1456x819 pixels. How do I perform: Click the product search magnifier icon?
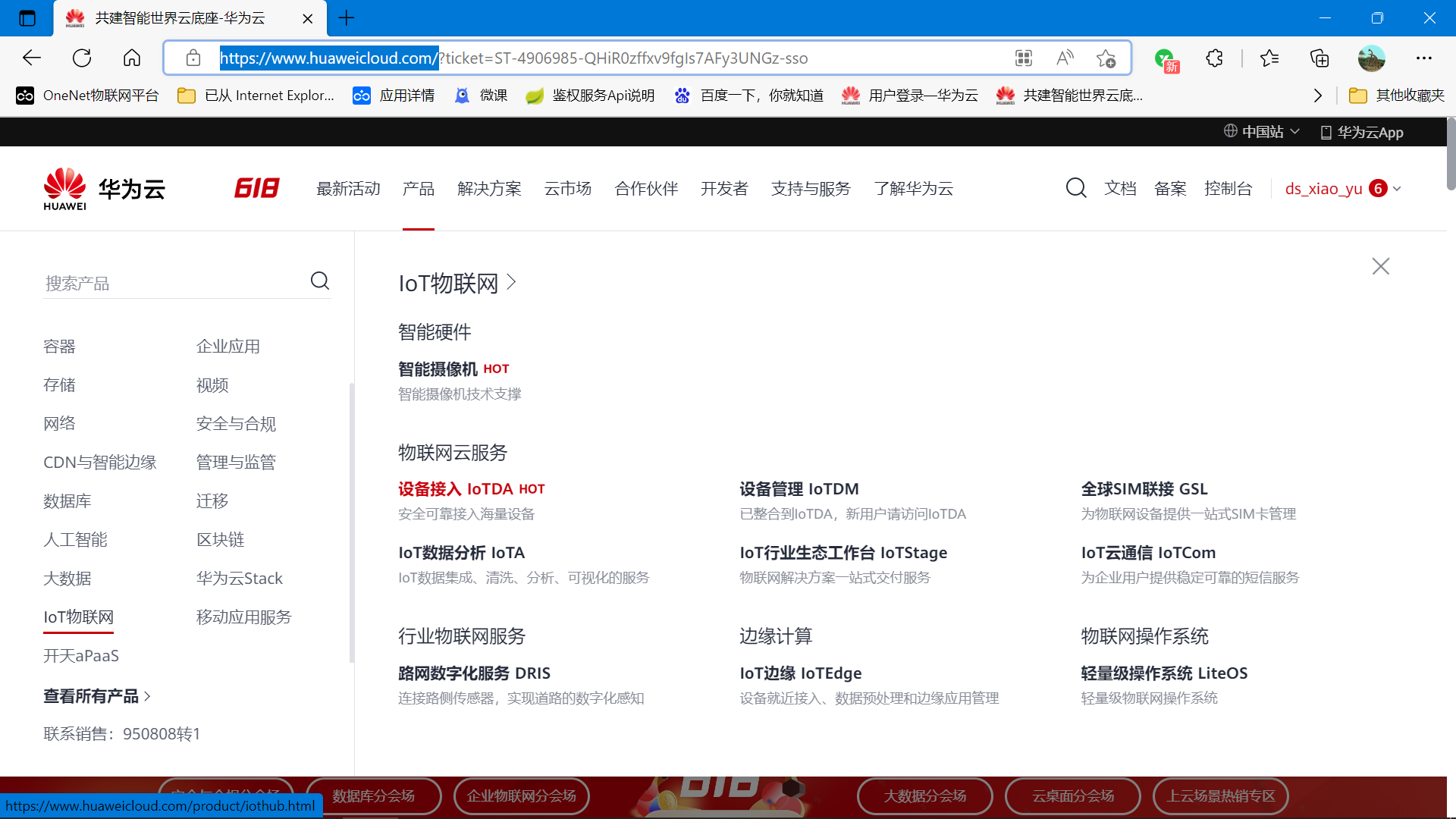click(x=320, y=281)
